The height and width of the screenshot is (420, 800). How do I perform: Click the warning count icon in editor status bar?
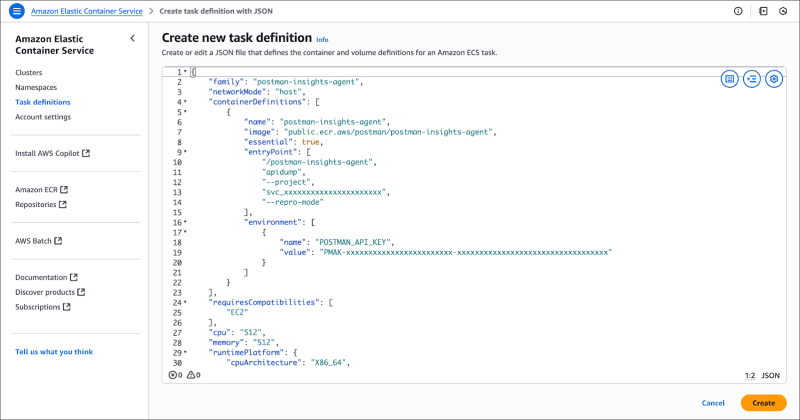191,375
